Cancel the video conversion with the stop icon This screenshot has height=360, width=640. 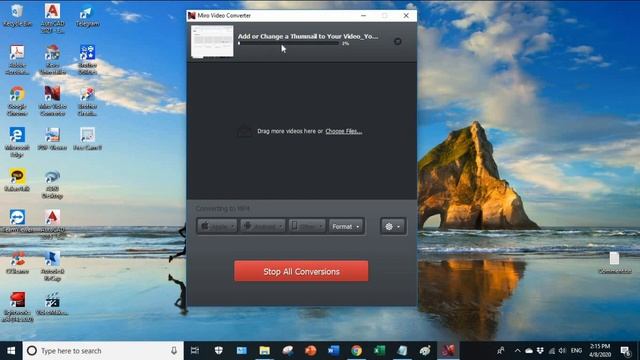tap(398, 41)
